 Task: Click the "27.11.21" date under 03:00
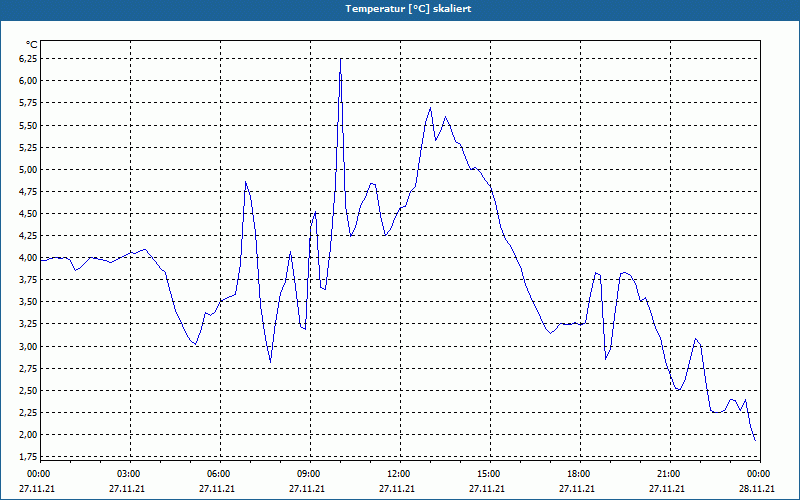127,488
